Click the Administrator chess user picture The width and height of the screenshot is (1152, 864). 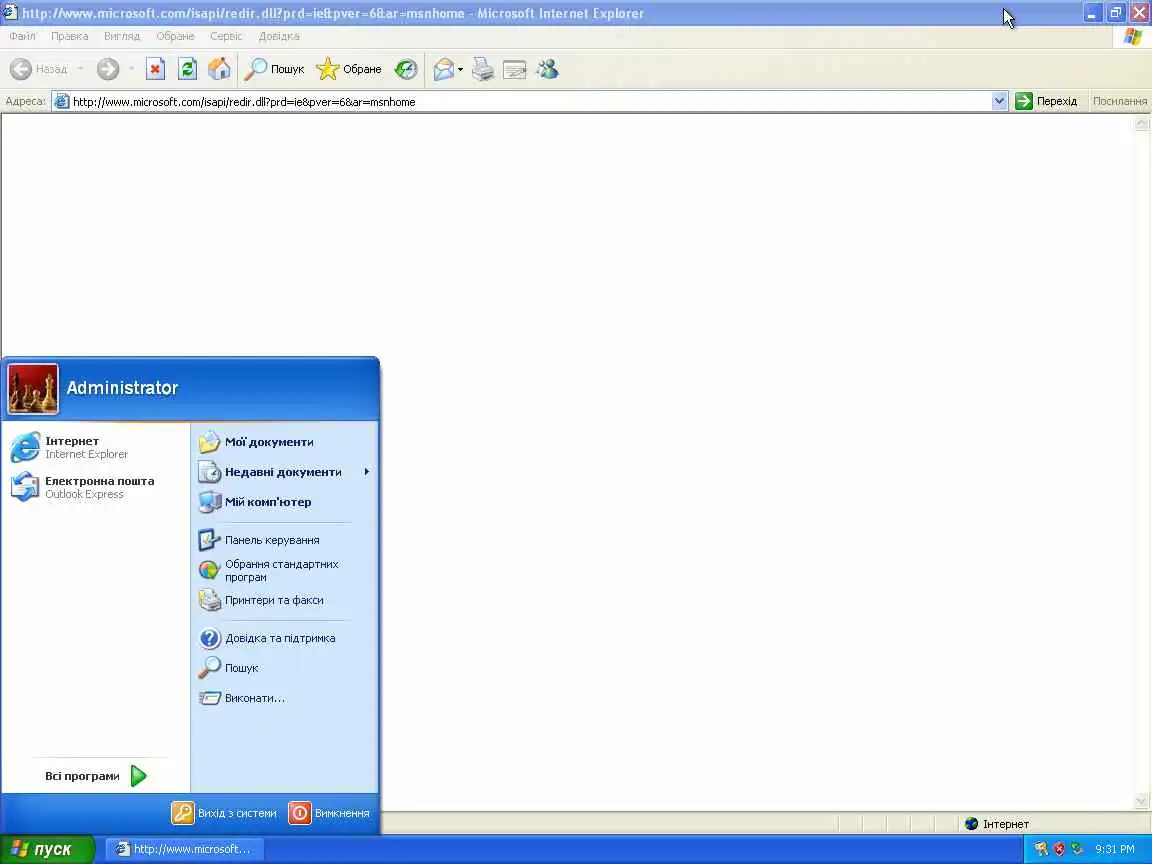point(33,389)
